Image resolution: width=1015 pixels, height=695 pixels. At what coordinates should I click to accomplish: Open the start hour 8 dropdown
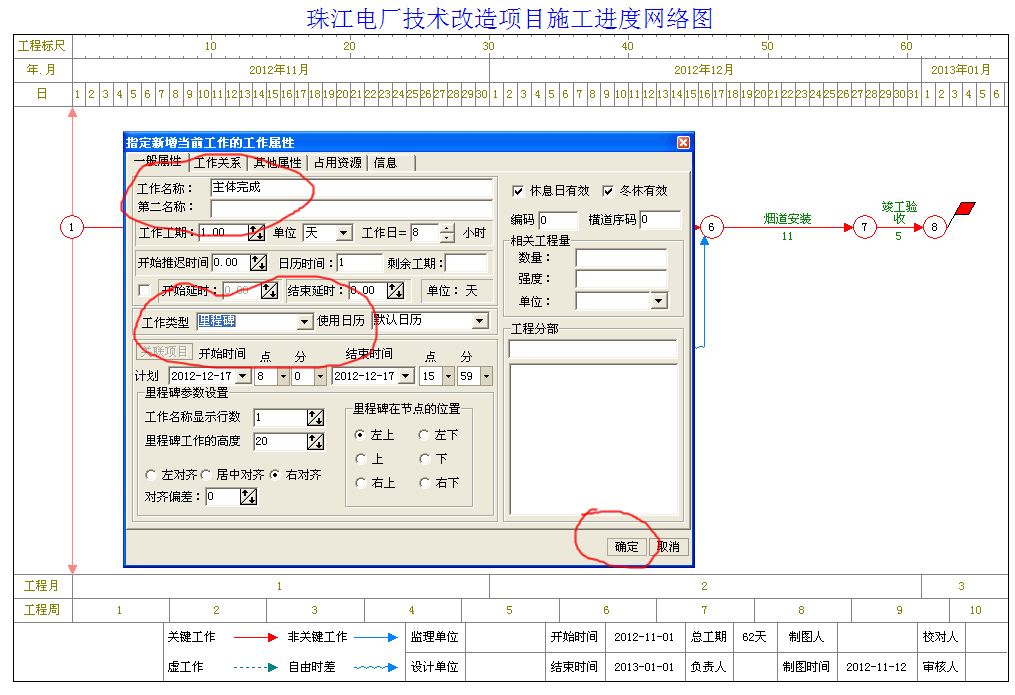[283, 376]
